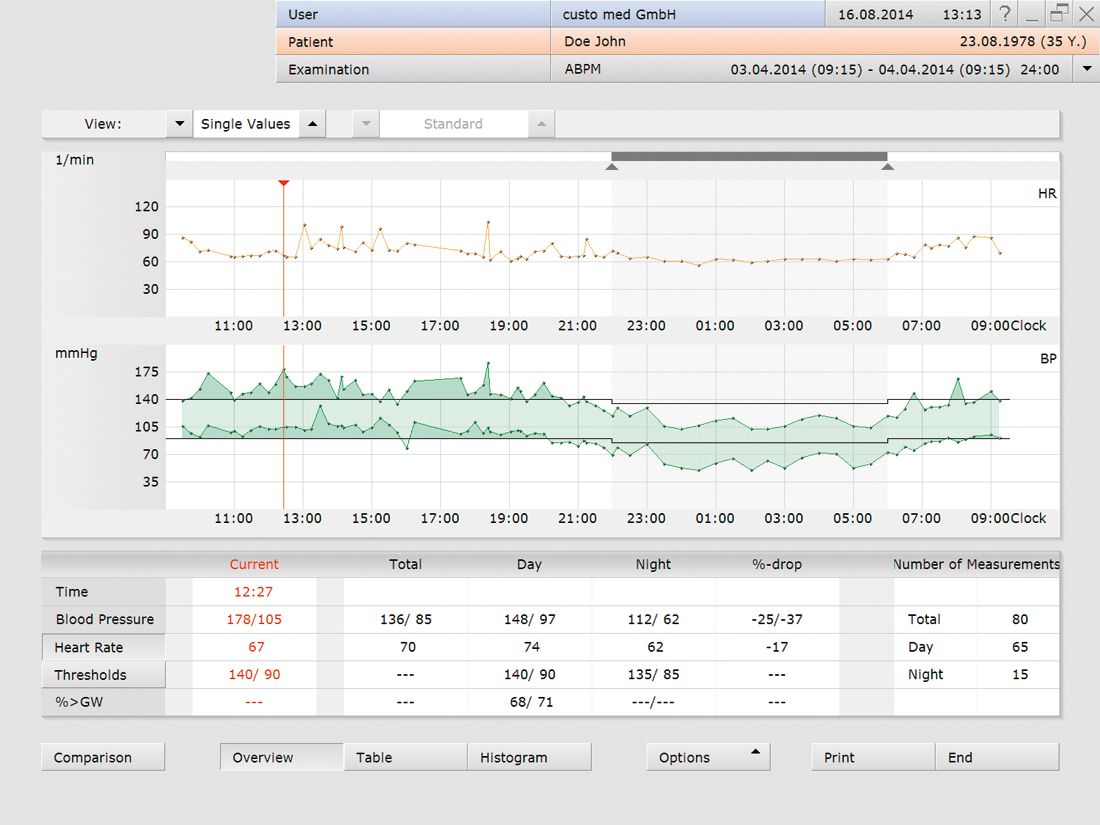The image size is (1100, 825).
Task: Select the Patient row Doe John
Action: click(x=595, y=42)
